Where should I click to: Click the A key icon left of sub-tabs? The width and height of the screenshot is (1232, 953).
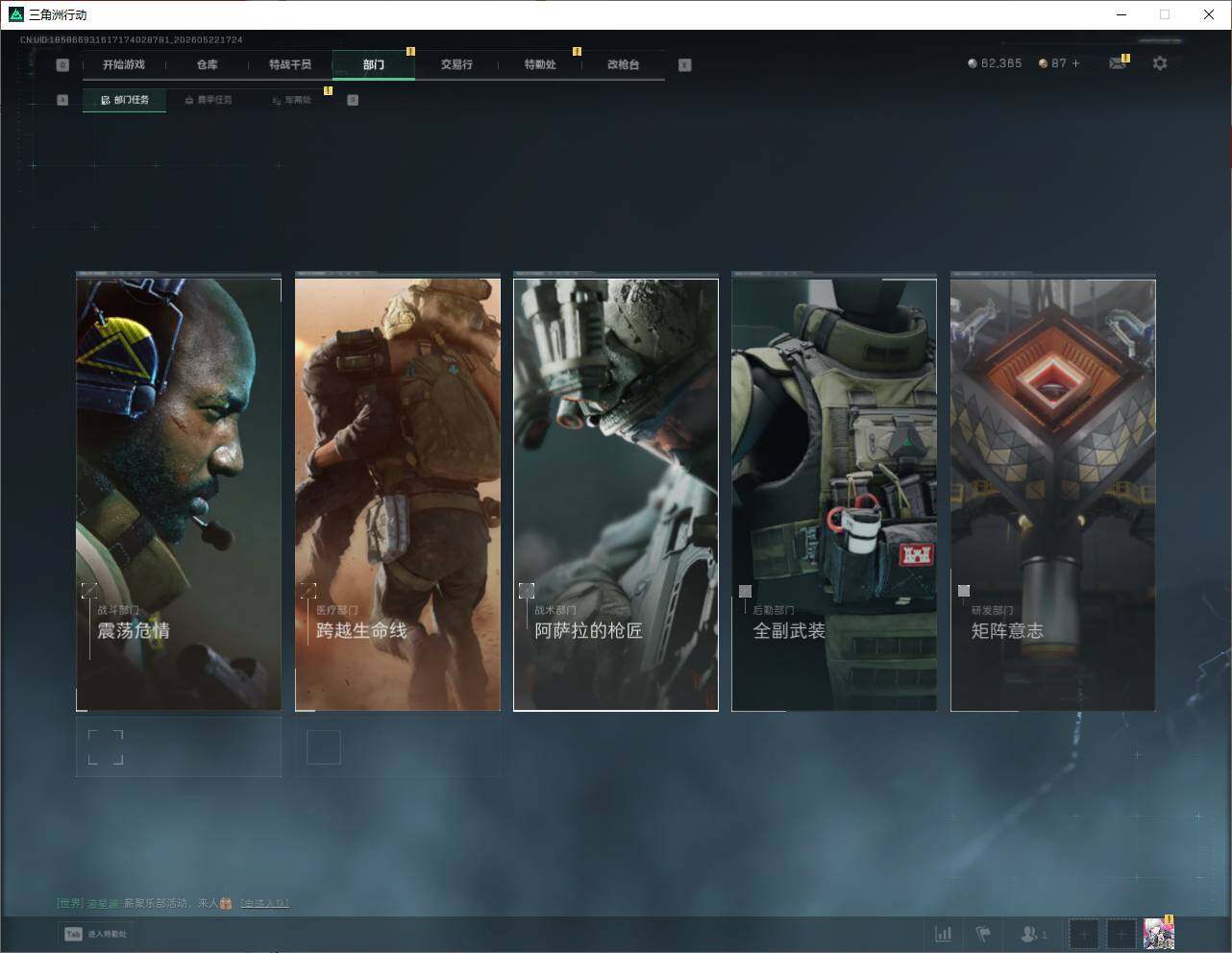coord(62,100)
